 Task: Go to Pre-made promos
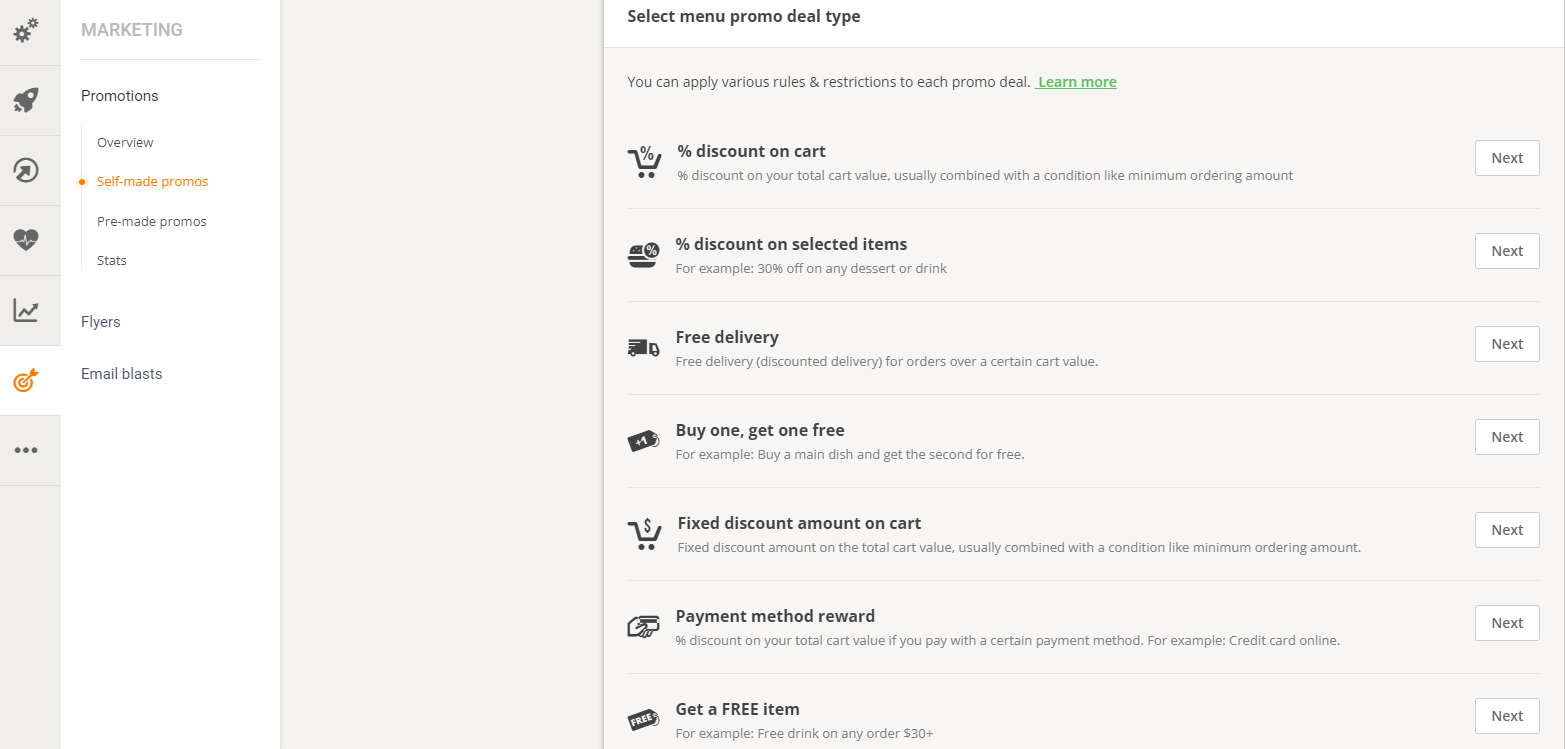pyautogui.click(x=151, y=221)
